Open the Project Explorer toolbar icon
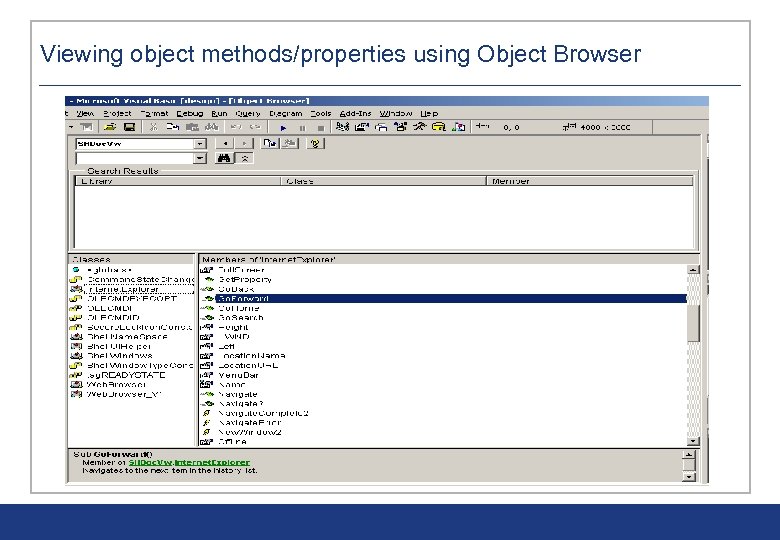 (x=342, y=127)
